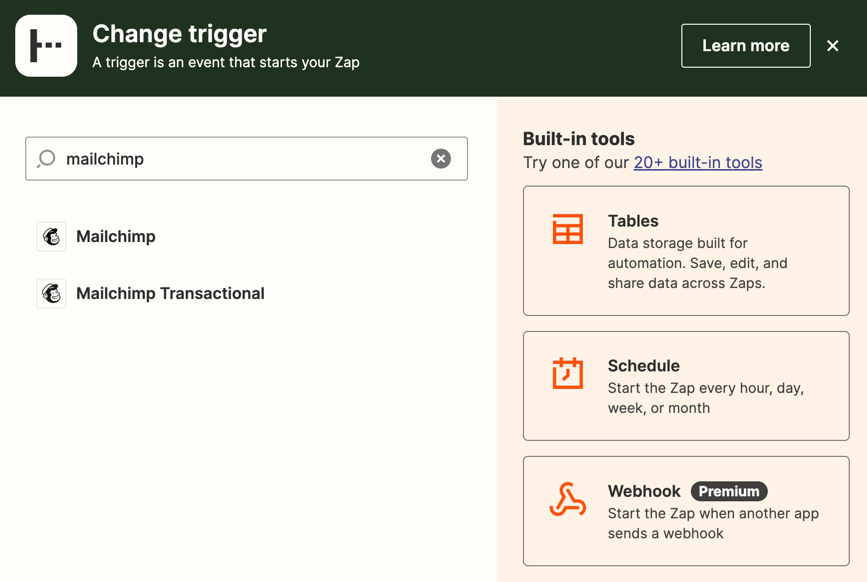Click the Zapier trigger logo icon
The height and width of the screenshot is (582, 867).
pyautogui.click(x=46, y=46)
